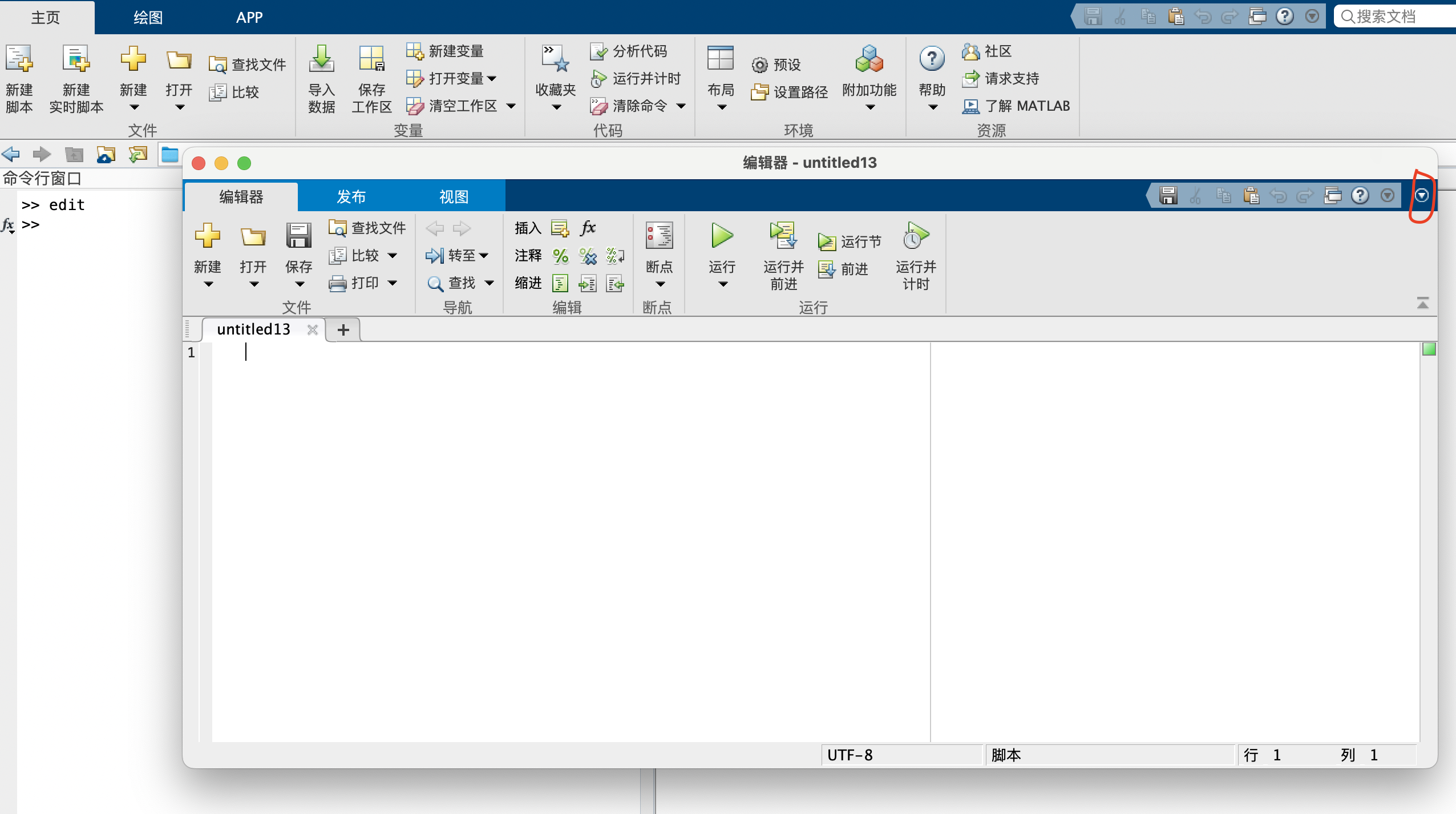Screen dimensions: 1456x814
Task: Switch to the Publish tab in editor
Action: click(x=351, y=197)
